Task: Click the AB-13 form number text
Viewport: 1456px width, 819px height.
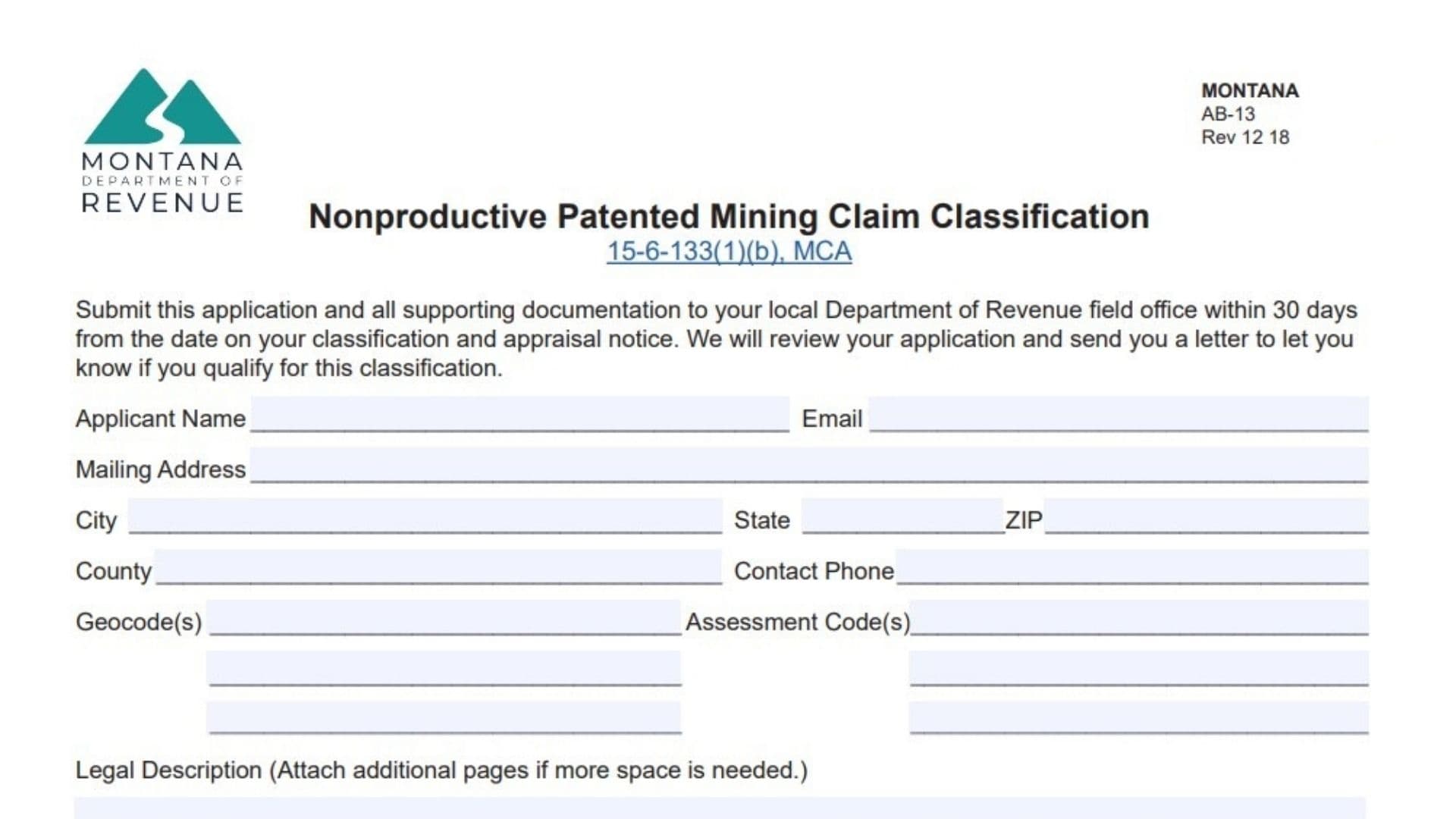Action: [x=1228, y=115]
